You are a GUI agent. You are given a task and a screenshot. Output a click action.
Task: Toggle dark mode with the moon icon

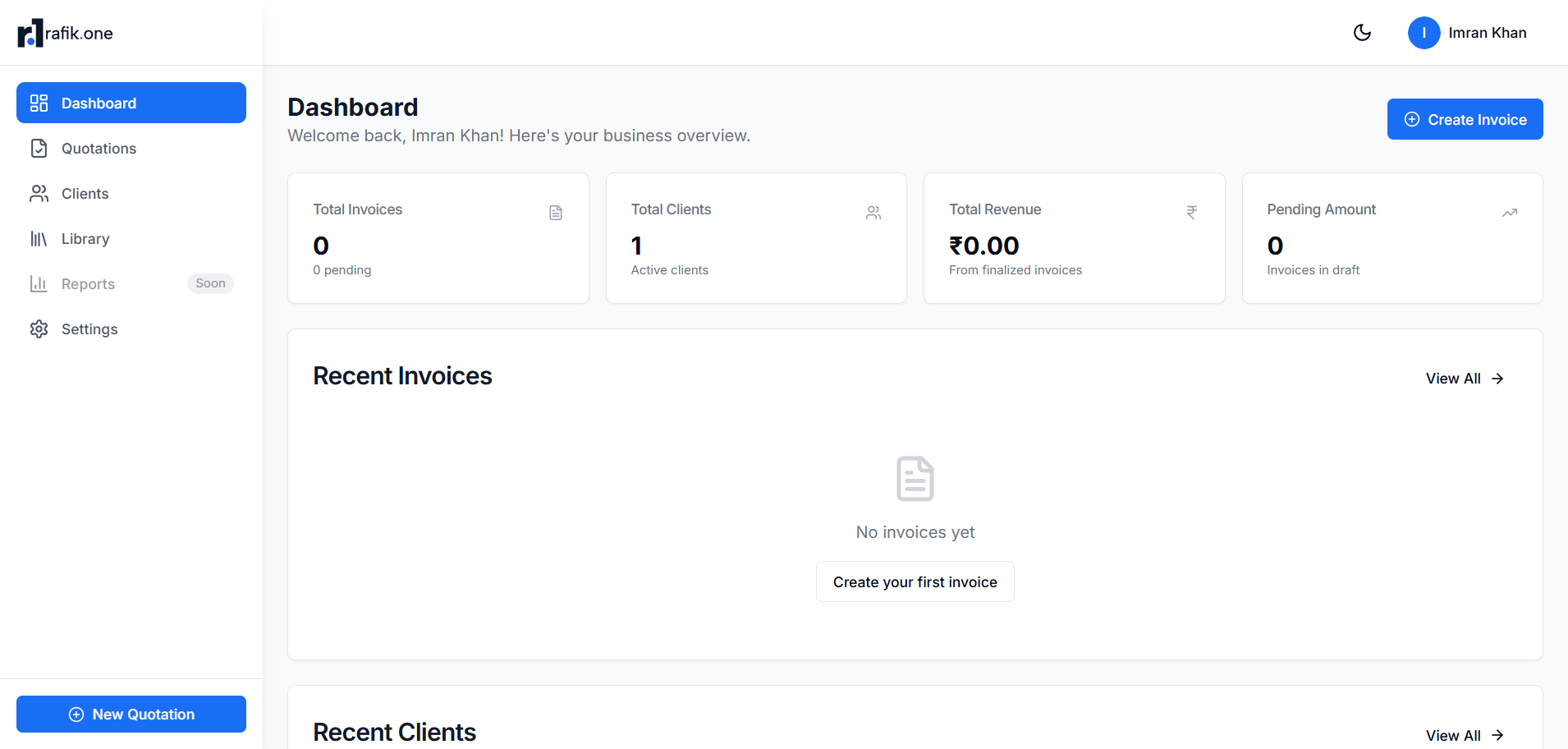pos(1362,33)
